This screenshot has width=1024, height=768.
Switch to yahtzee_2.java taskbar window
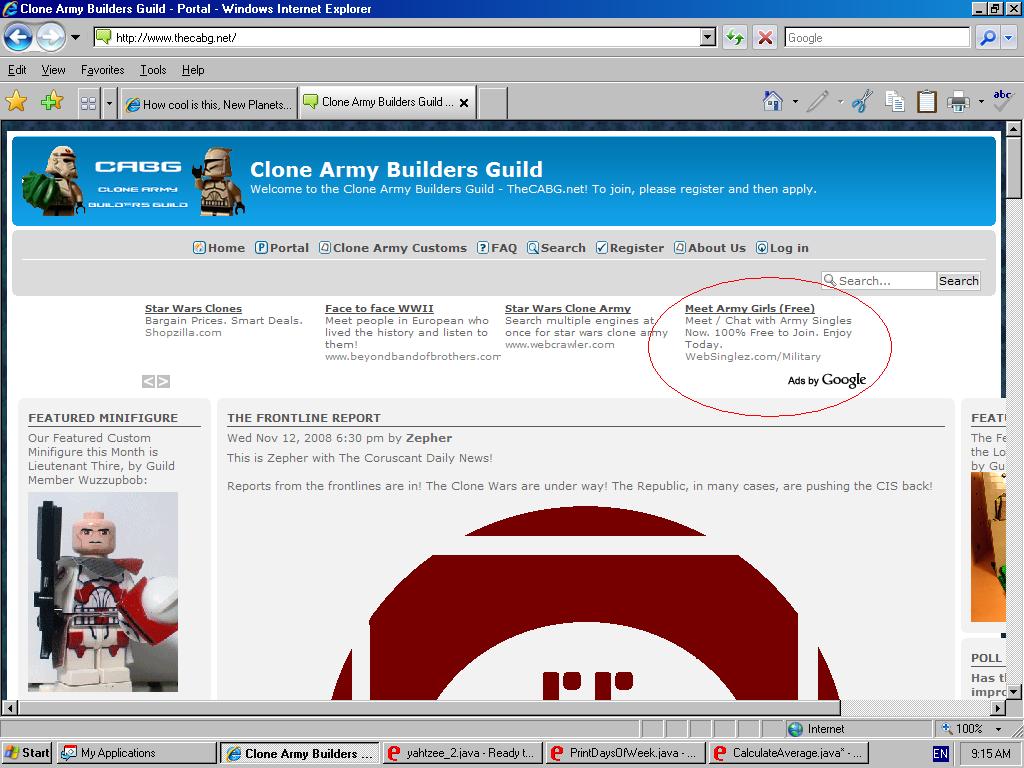point(462,753)
